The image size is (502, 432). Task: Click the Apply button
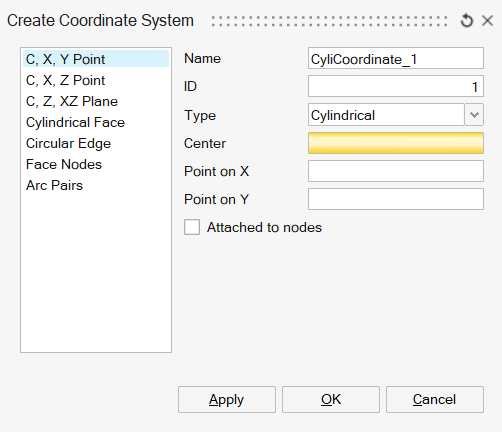tap(227, 399)
